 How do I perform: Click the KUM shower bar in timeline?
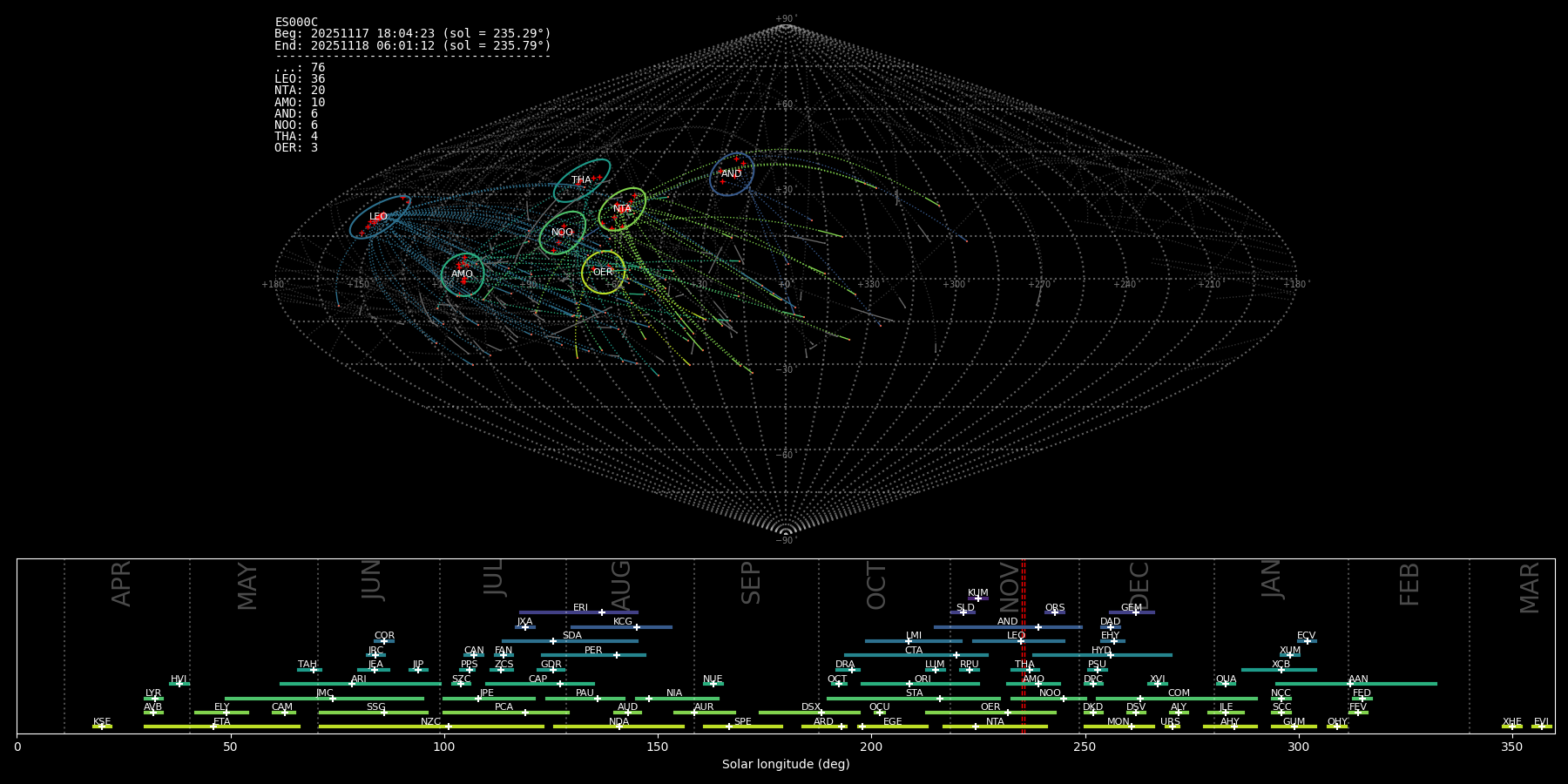[977, 598]
